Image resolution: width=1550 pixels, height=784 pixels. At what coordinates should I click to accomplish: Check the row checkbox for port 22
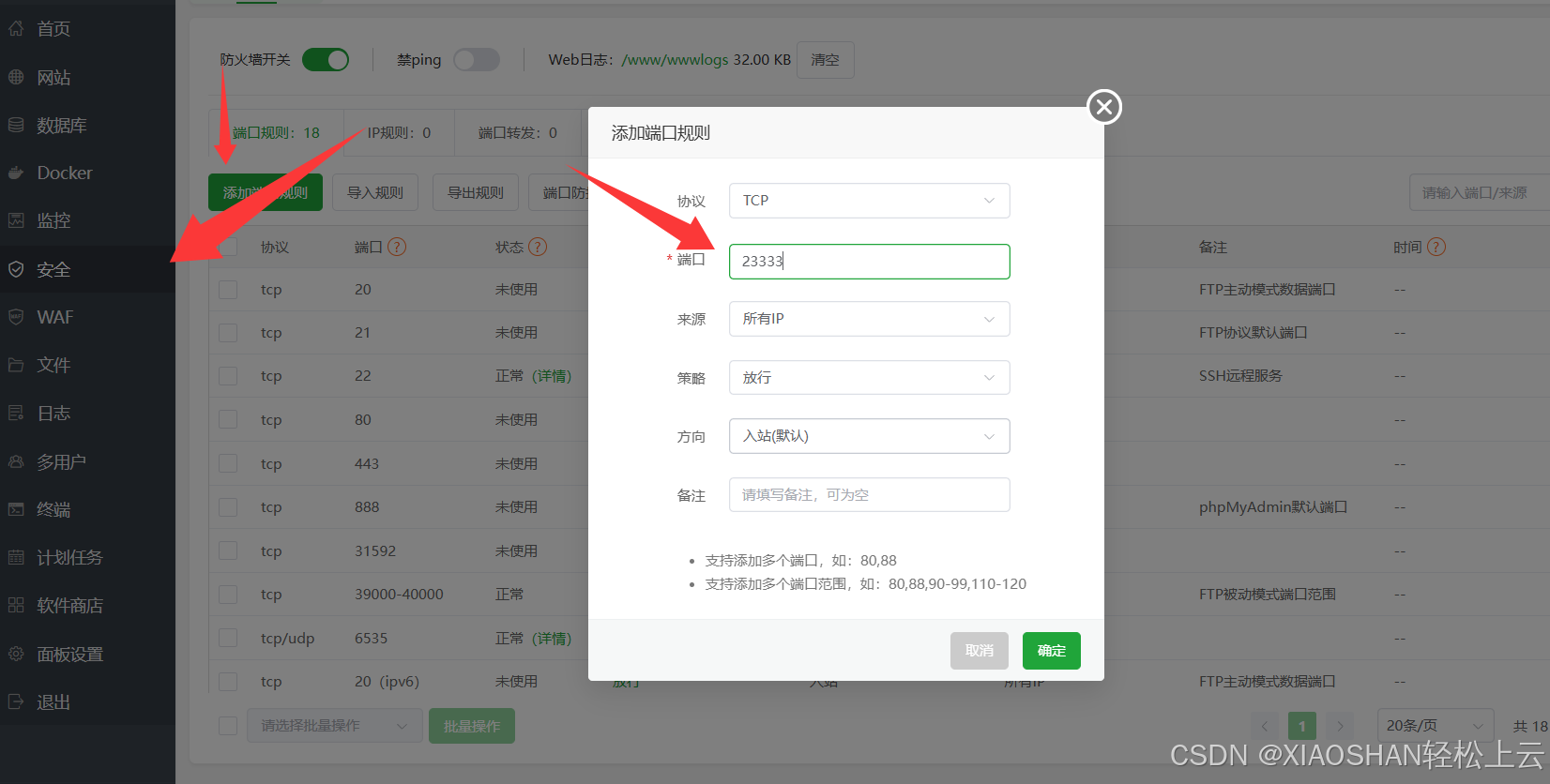pyautogui.click(x=228, y=376)
